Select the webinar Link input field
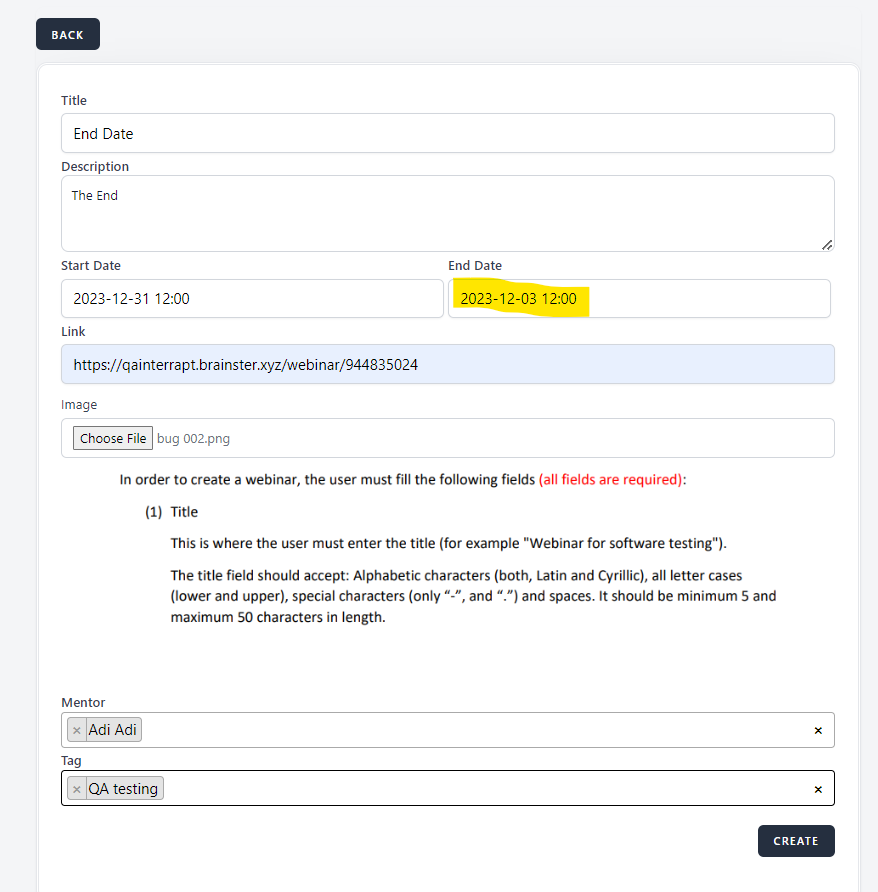 click(x=447, y=365)
